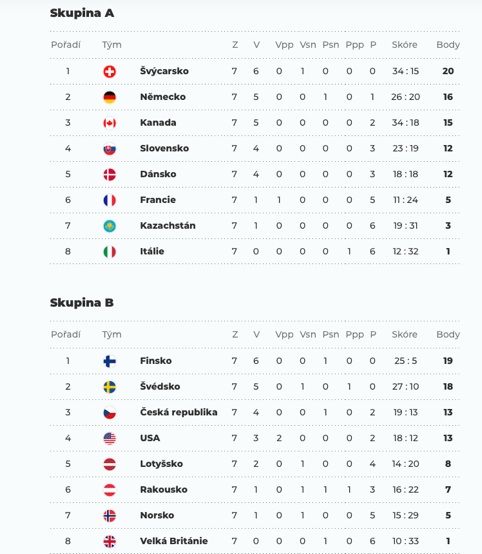Select the Itálie row team name
This screenshot has width=482, height=554.
coord(152,251)
